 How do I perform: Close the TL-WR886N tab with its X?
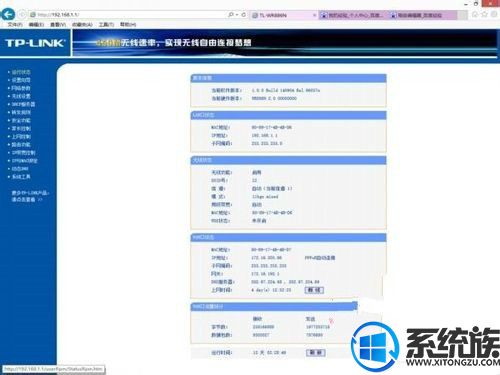(x=314, y=15)
